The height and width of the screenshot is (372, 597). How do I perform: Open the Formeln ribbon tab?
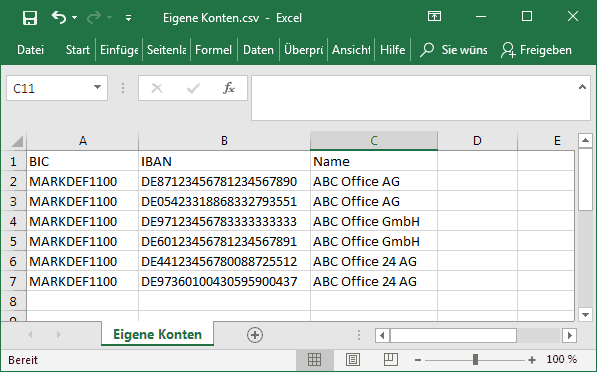[213, 50]
